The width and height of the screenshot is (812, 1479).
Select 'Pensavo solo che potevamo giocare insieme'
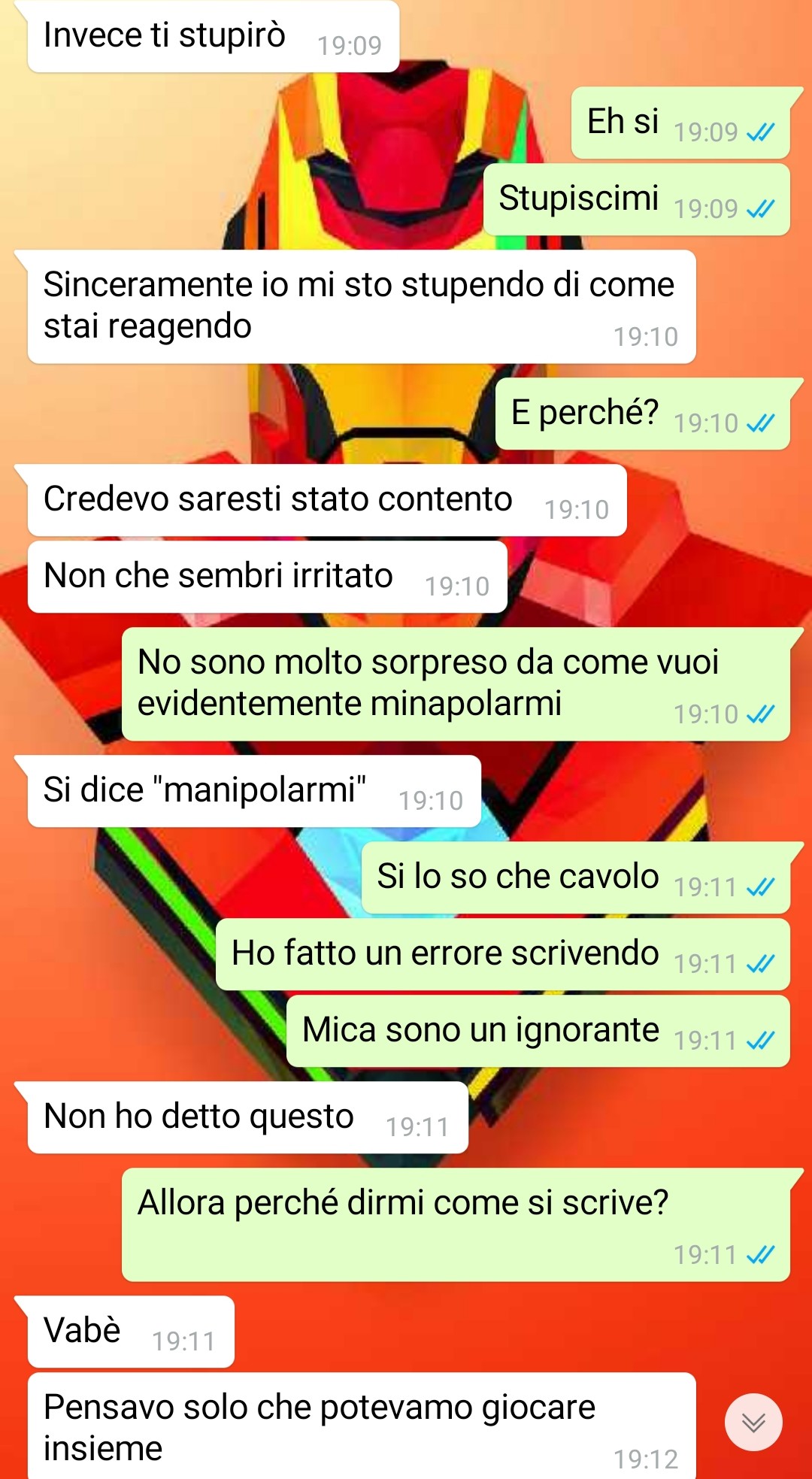[x=362, y=1426]
